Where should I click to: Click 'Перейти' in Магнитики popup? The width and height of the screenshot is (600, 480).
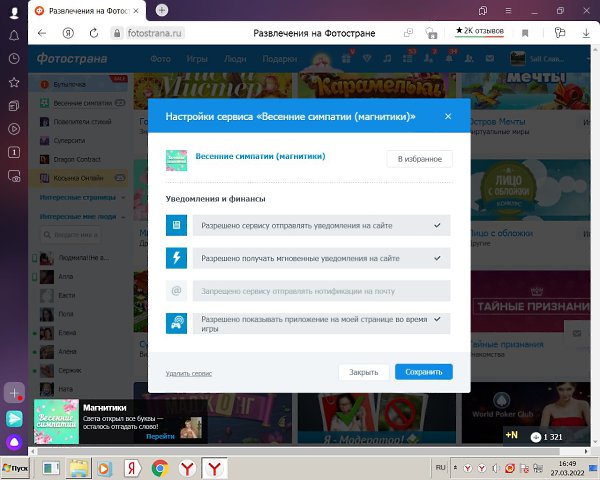click(x=160, y=436)
